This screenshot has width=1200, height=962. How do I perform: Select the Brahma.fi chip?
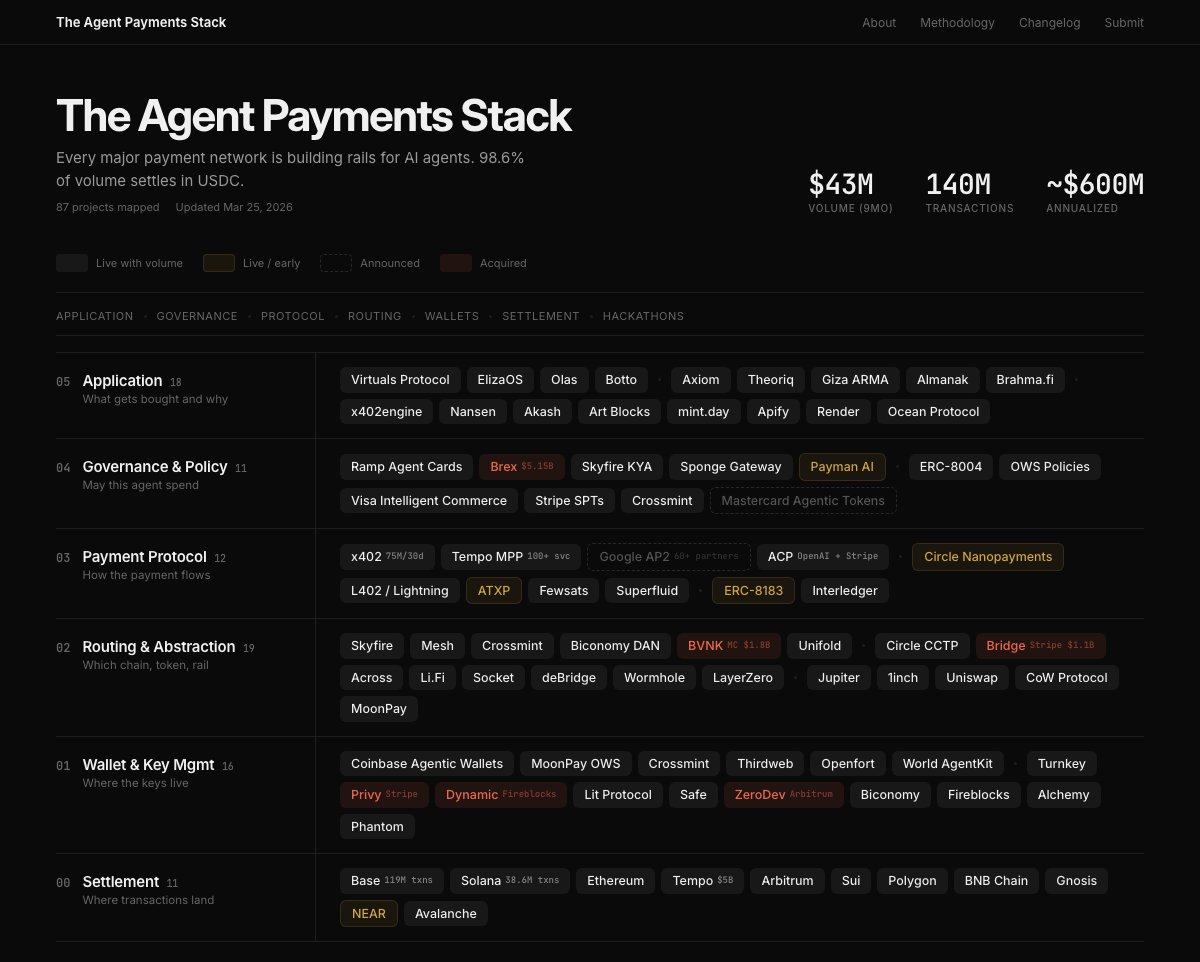1025,380
